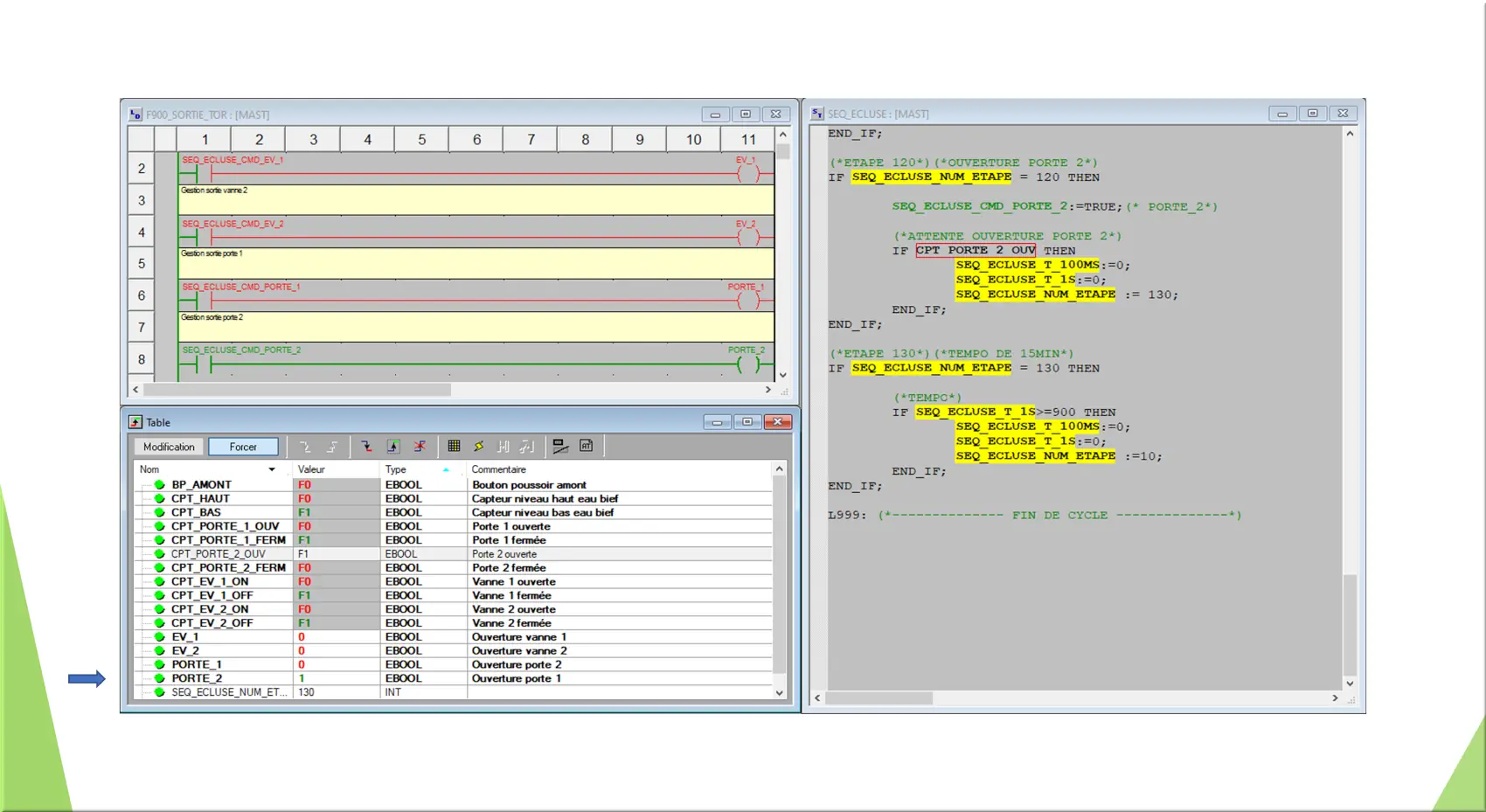Click the Modification button in Table window

coord(169,447)
